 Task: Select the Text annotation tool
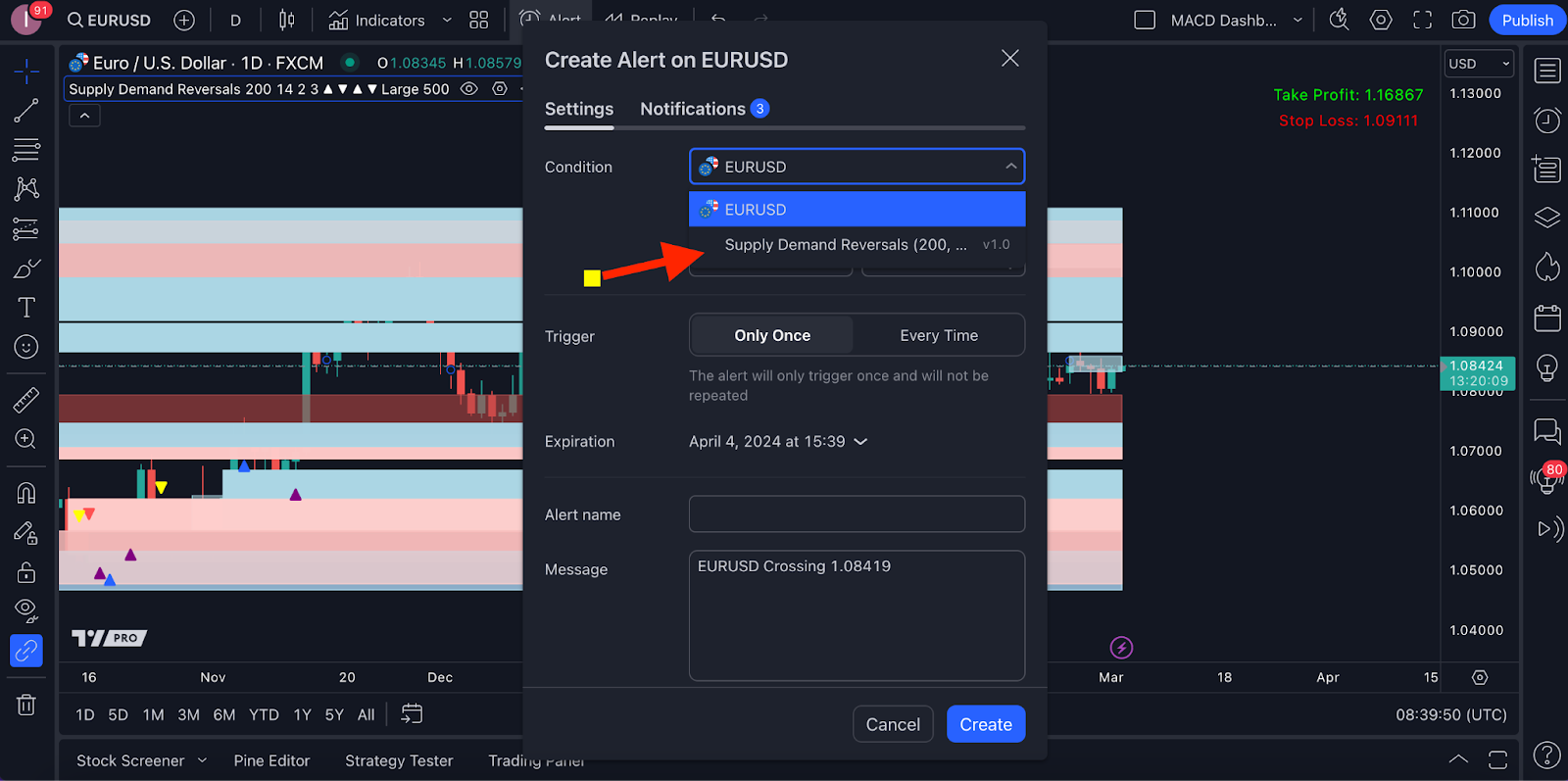(26, 308)
